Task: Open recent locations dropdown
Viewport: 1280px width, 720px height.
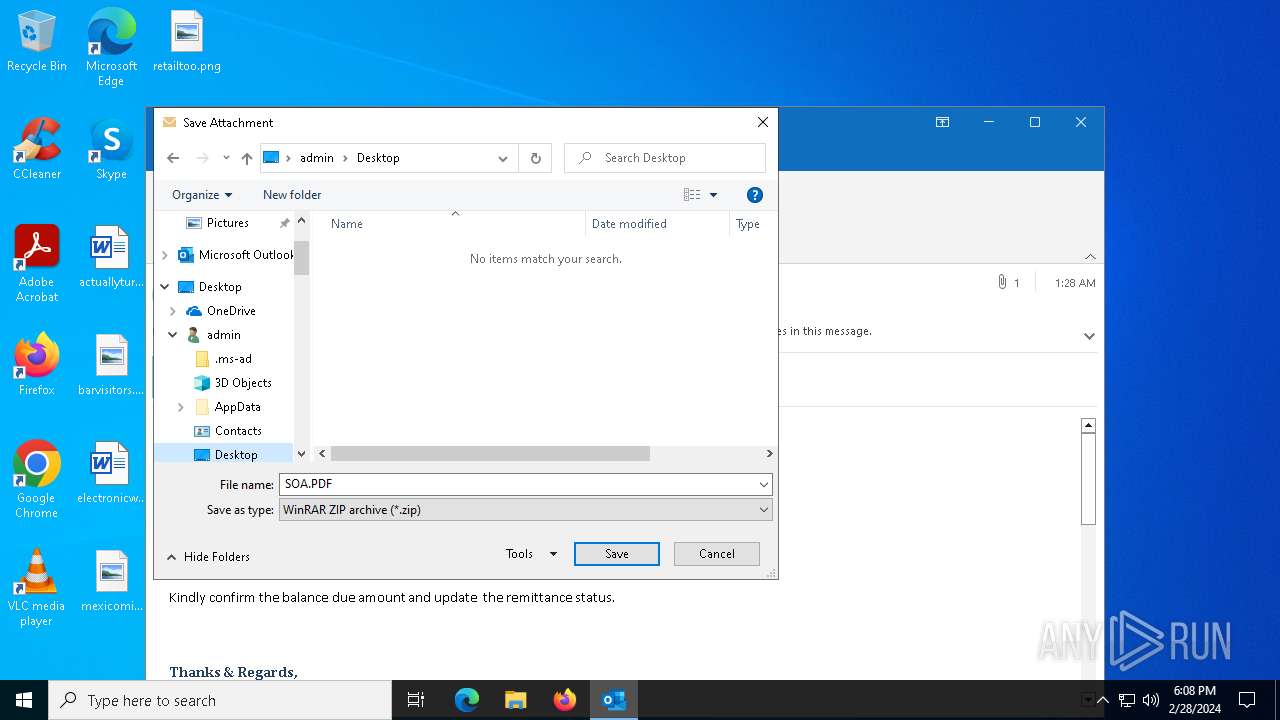Action: (x=226, y=158)
